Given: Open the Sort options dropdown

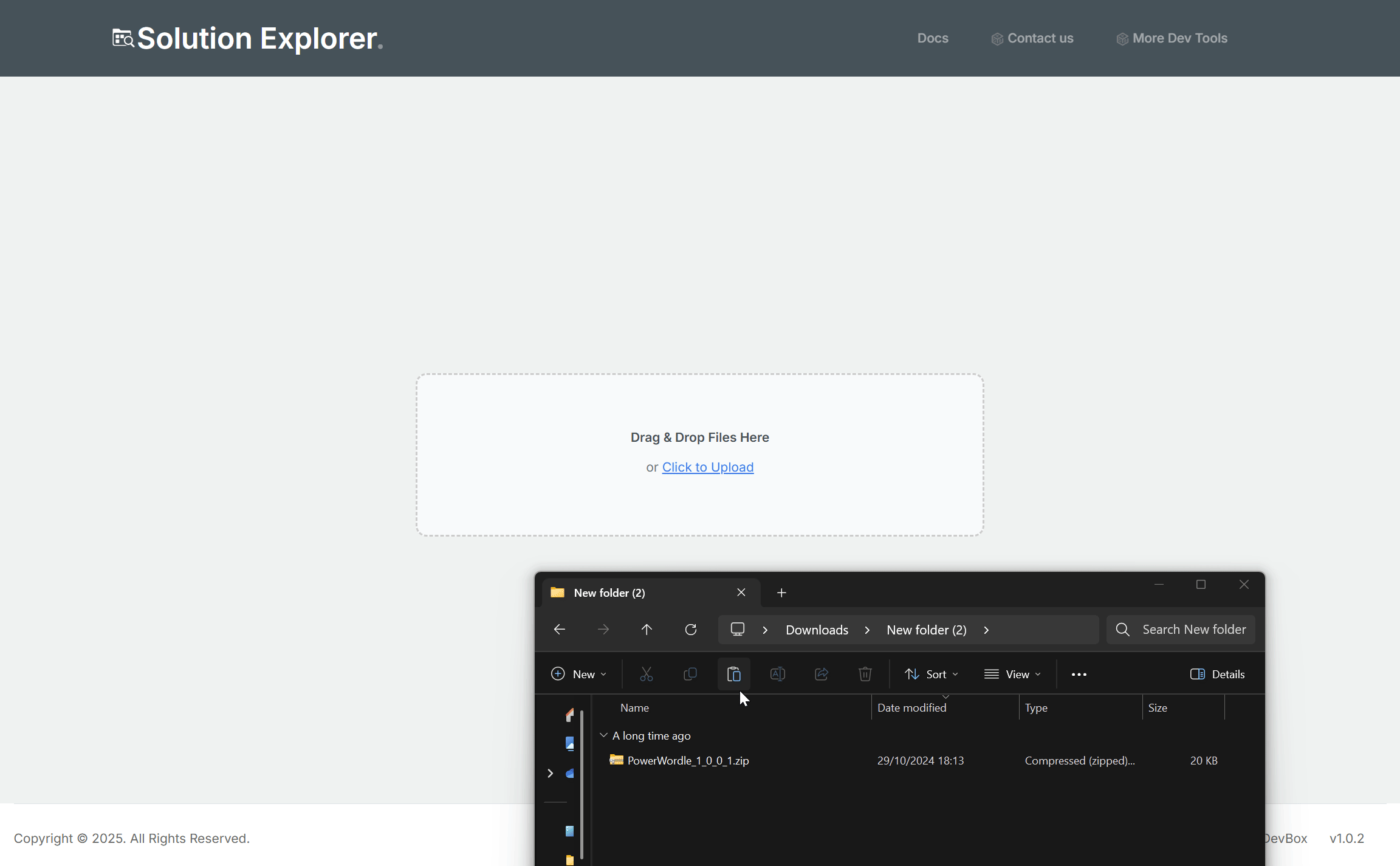Looking at the screenshot, I should tap(932, 674).
